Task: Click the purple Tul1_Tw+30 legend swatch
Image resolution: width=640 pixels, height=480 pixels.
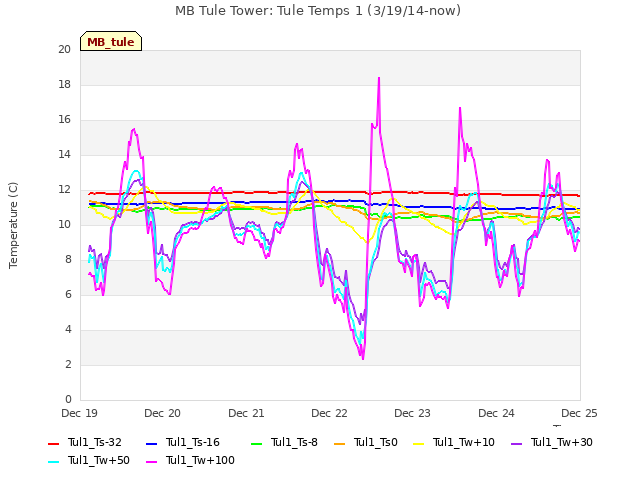Action: tap(516, 443)
